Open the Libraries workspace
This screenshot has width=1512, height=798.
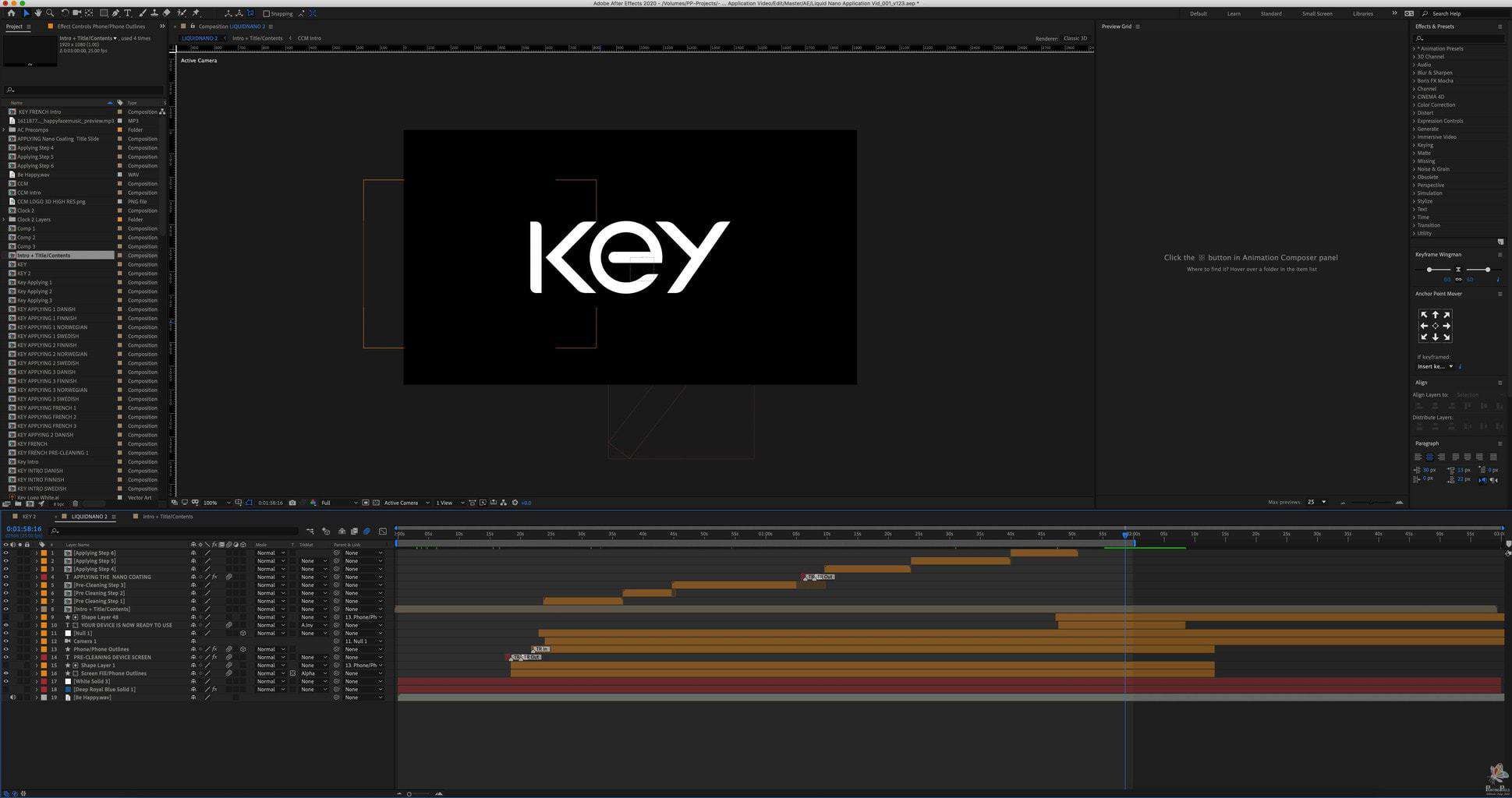pyautogui.click(x=1363, y=13)
